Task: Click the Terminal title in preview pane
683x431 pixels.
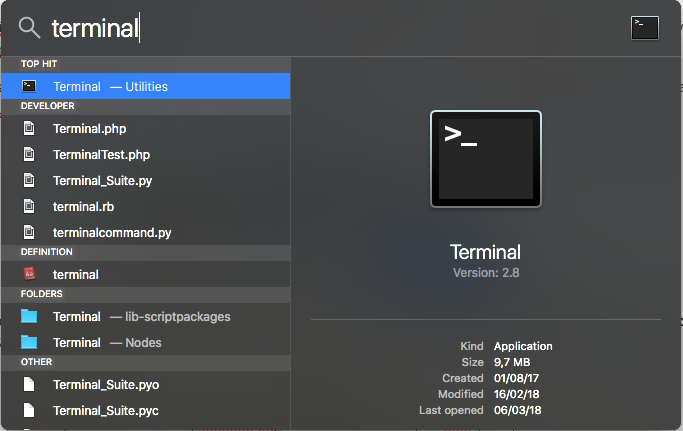Action: [x=485, y=252]
